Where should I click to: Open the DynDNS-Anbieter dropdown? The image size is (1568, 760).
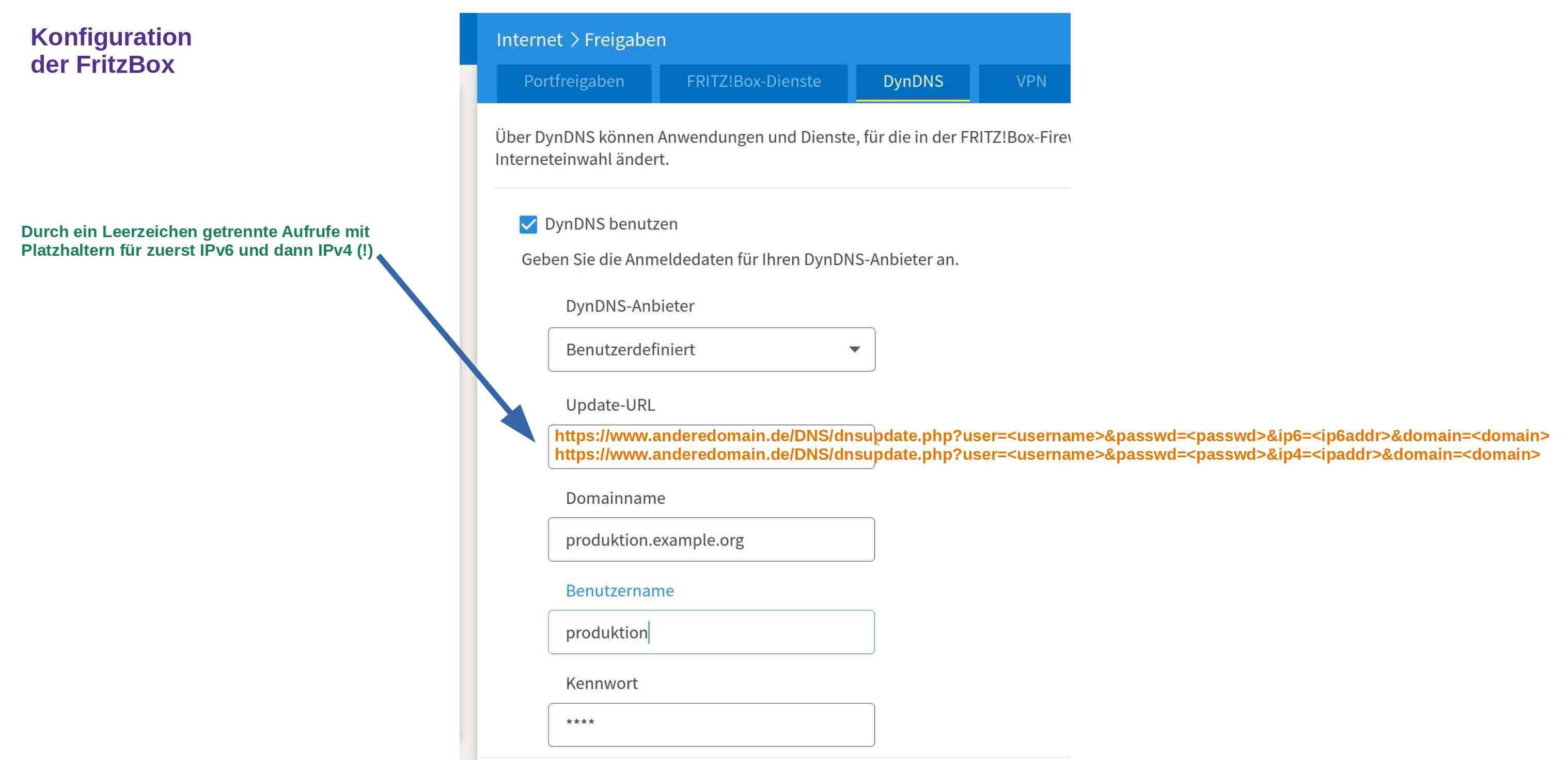click(710, 350)
